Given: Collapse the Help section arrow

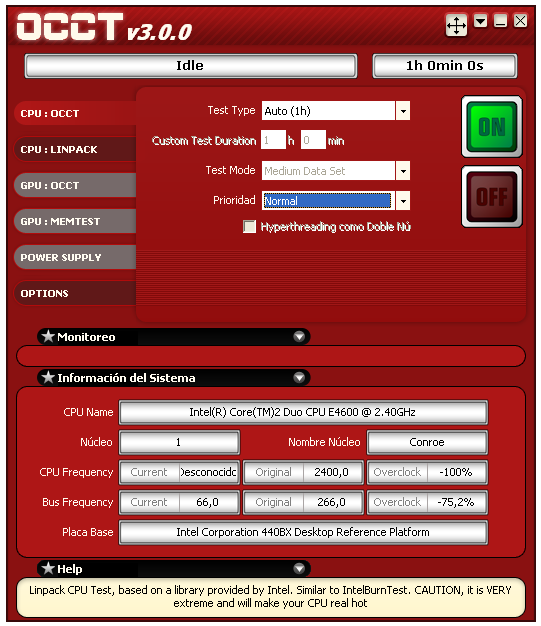Looking at the screenshot, I should (299, 568).
